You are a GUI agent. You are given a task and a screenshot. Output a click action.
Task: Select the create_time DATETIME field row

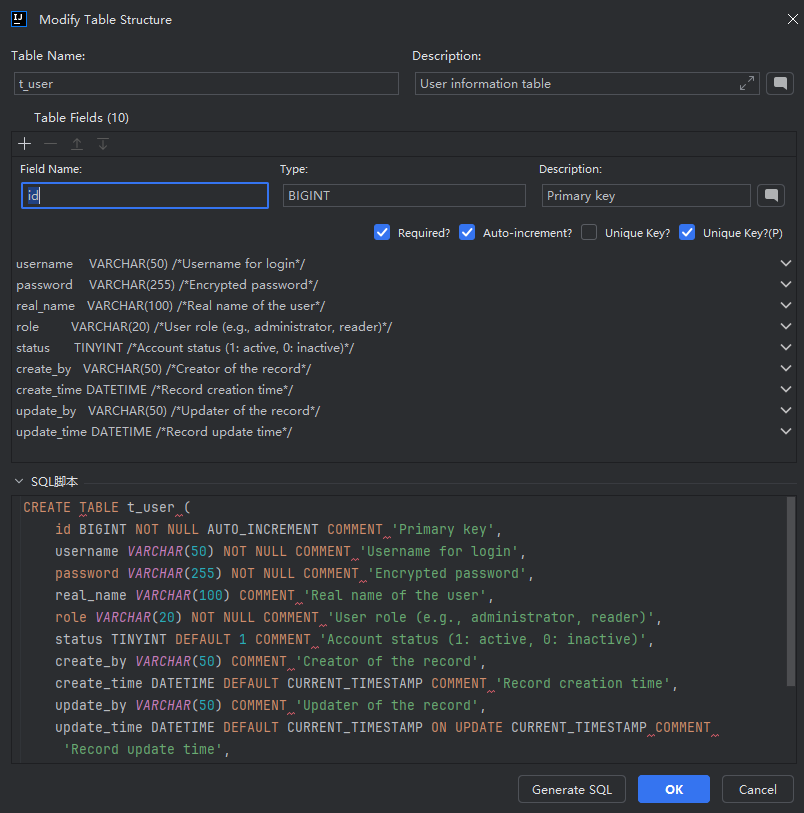pos(155,390)
